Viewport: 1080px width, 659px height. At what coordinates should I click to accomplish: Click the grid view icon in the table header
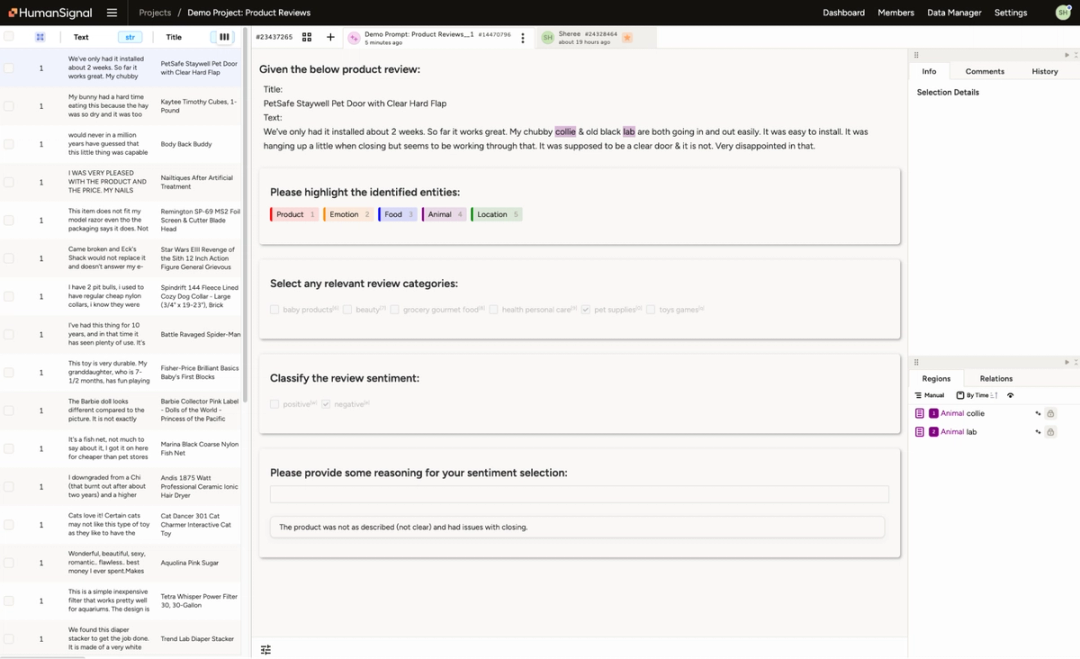(x=39, y=36)
